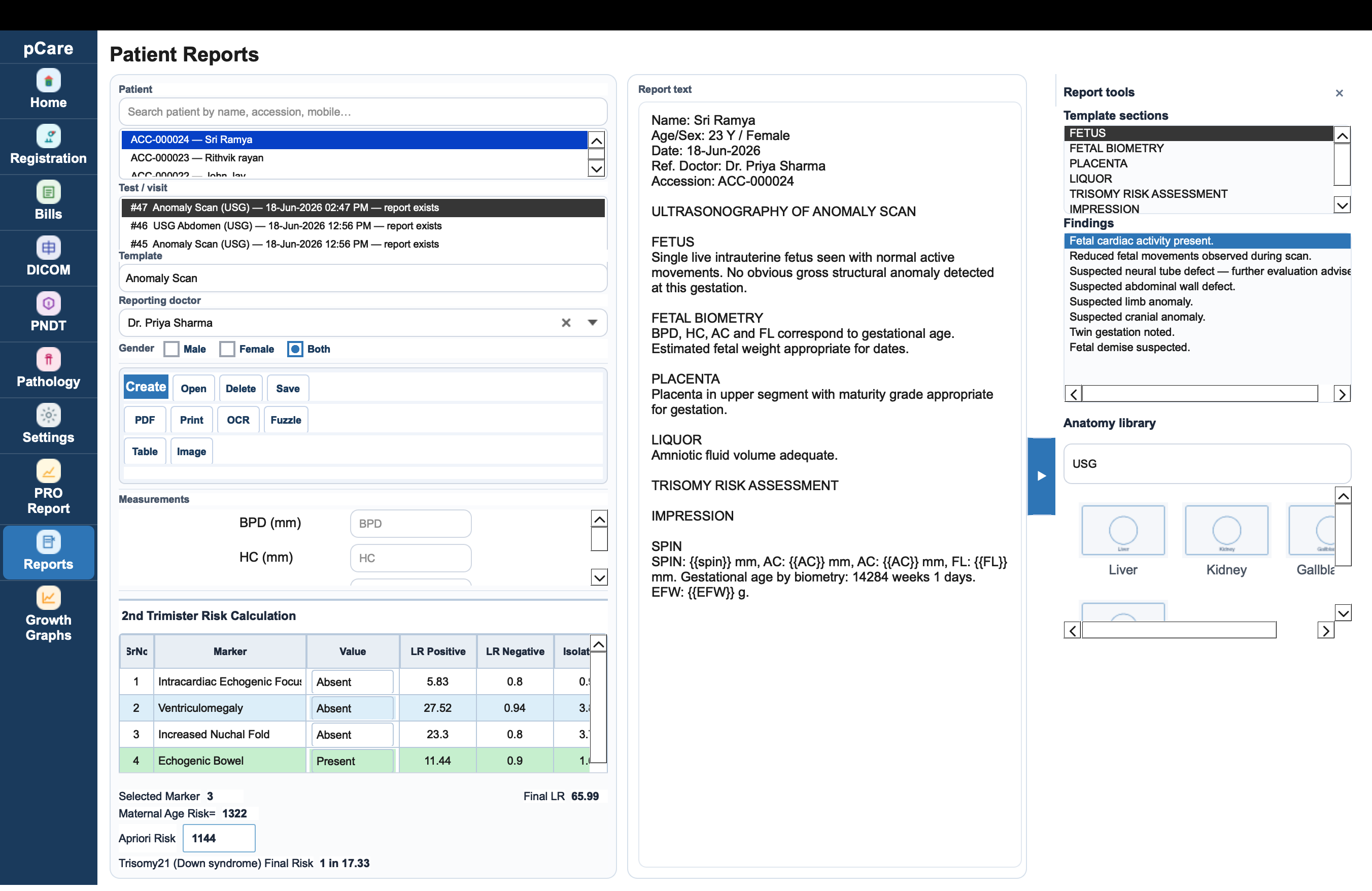Open the Growth Graphs sidebar icon
Screen dimensions: 1372x891
[x=48, y=598]
